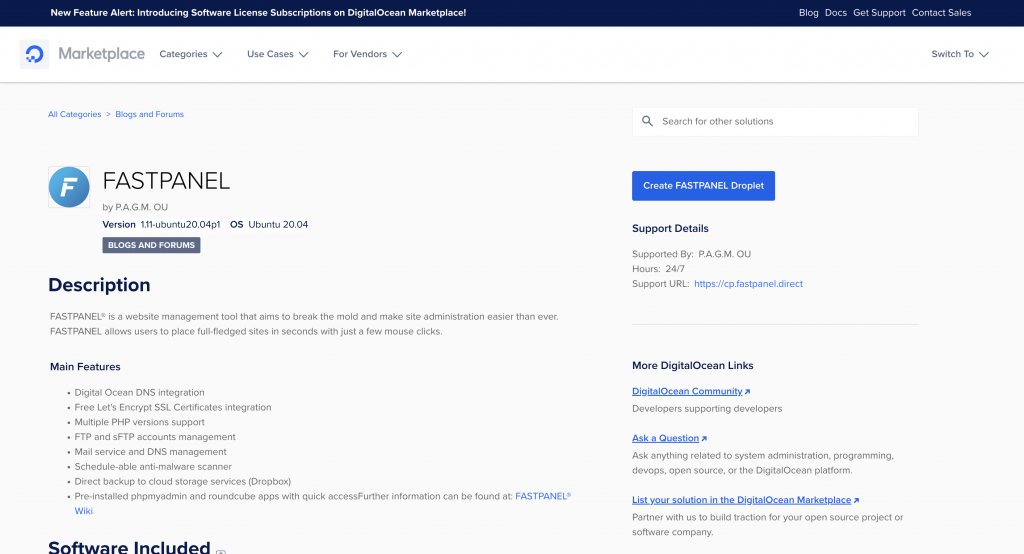The width and height of the screenshot is (1024, 554).
Task: Click external link icon beside DigitalOcean Community
Action: pyautogui.click(x=747, y=392)
